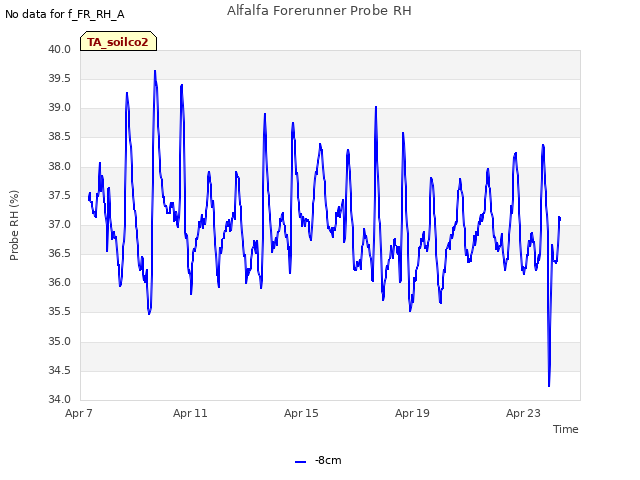The width and height of the screenshot is (640, 480).
Task: Click the 39.0 y-axis tick label
Action: tap(60, 108)
